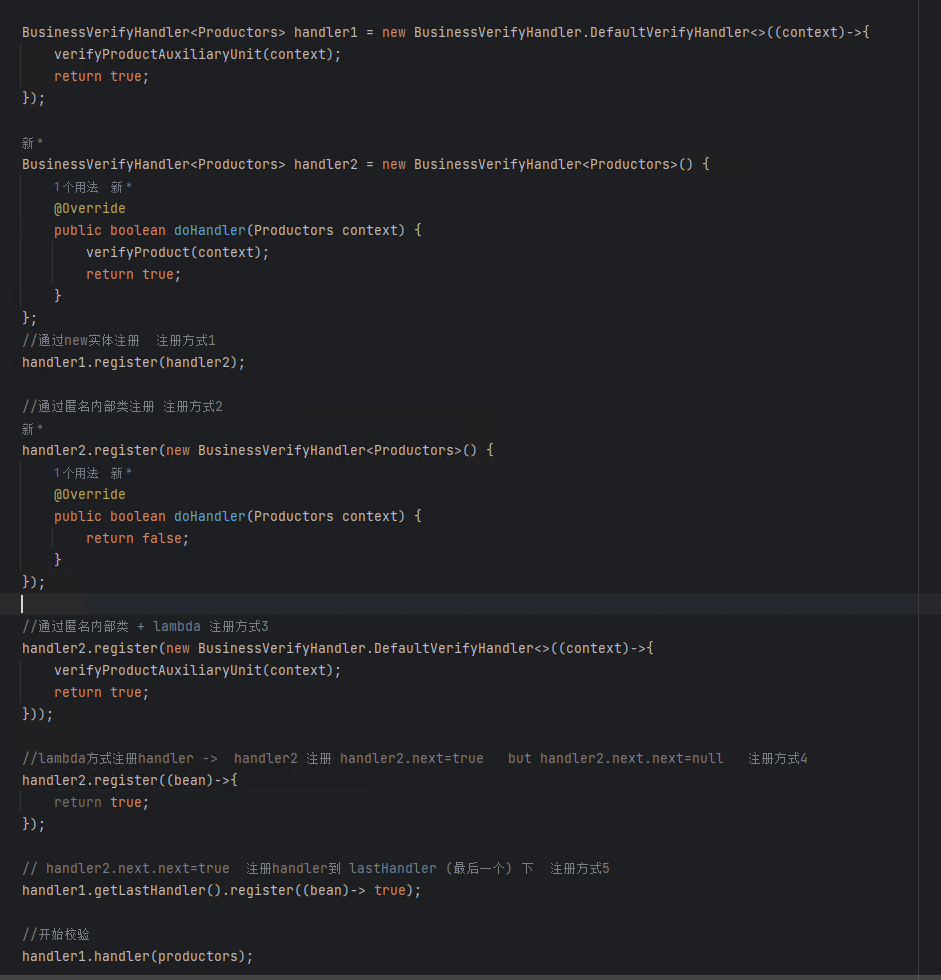Click "1个用法" hint inside handler2.register anonymous class
This screenshot has height=980, width=941.
[x=76, y=473]
